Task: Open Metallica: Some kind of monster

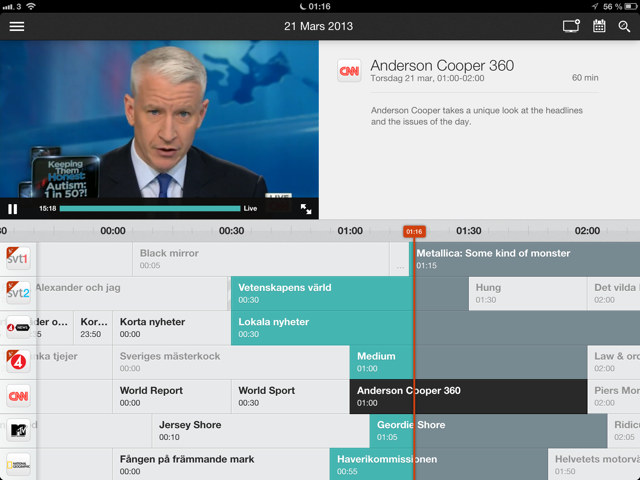Action: click(x=524, y=259)
